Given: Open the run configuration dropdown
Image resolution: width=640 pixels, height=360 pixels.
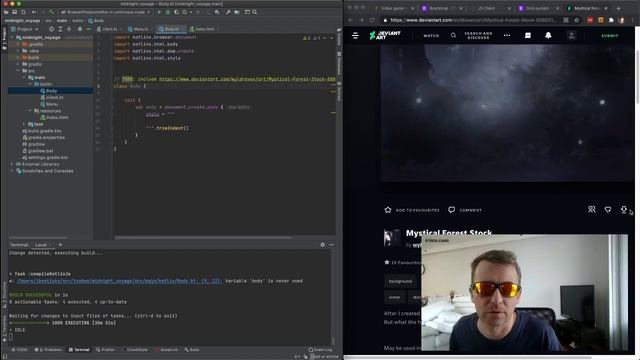Looking at the screenshot, I should 105,12.
